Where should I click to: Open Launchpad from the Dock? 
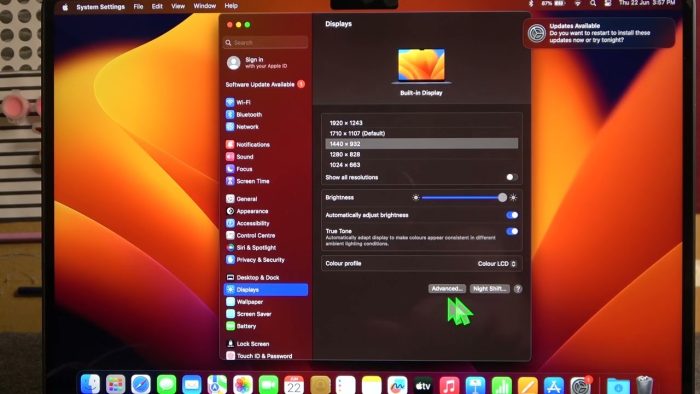tap(116, 384)
